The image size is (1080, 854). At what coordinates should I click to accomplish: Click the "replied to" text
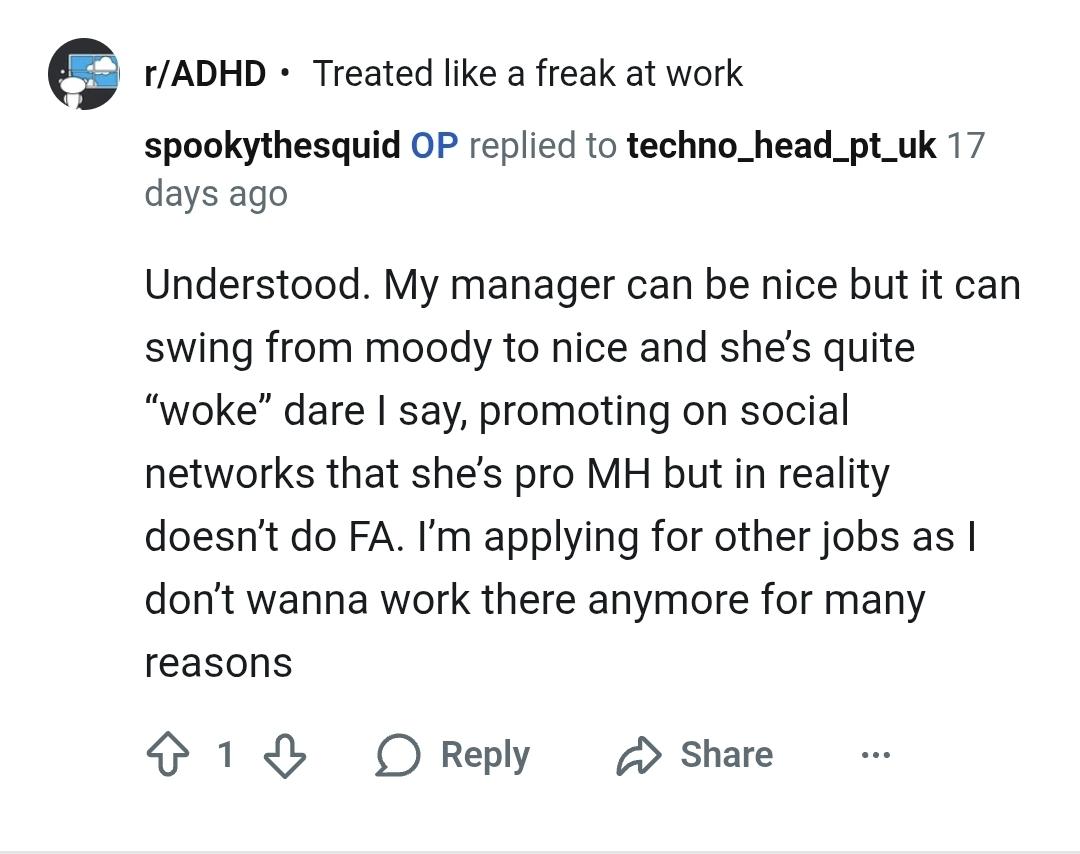pos(542,146)
